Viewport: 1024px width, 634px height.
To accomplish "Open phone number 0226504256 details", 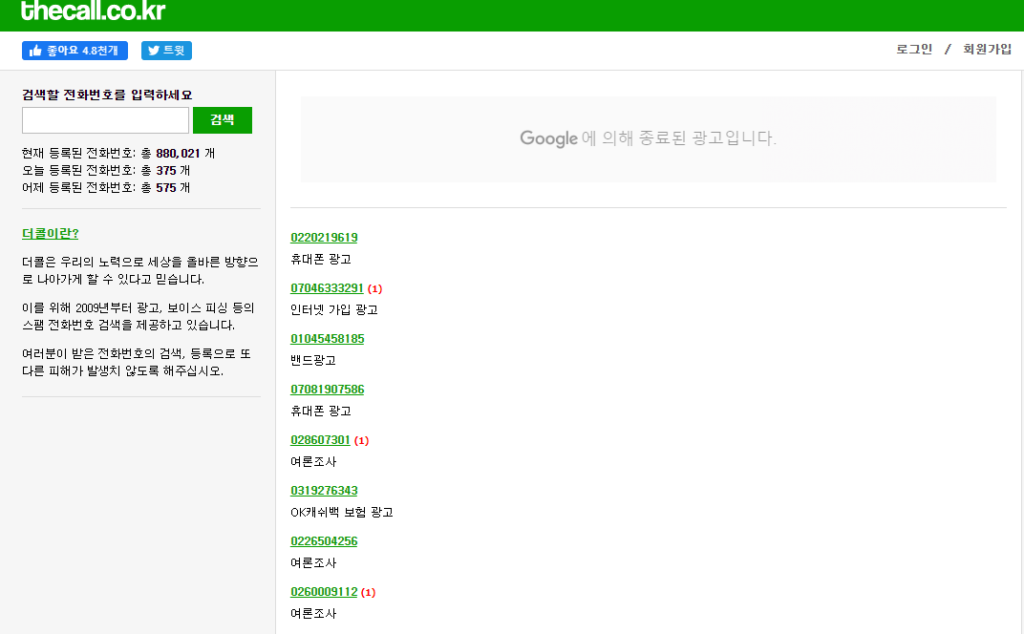I will (x=323, y=541).
